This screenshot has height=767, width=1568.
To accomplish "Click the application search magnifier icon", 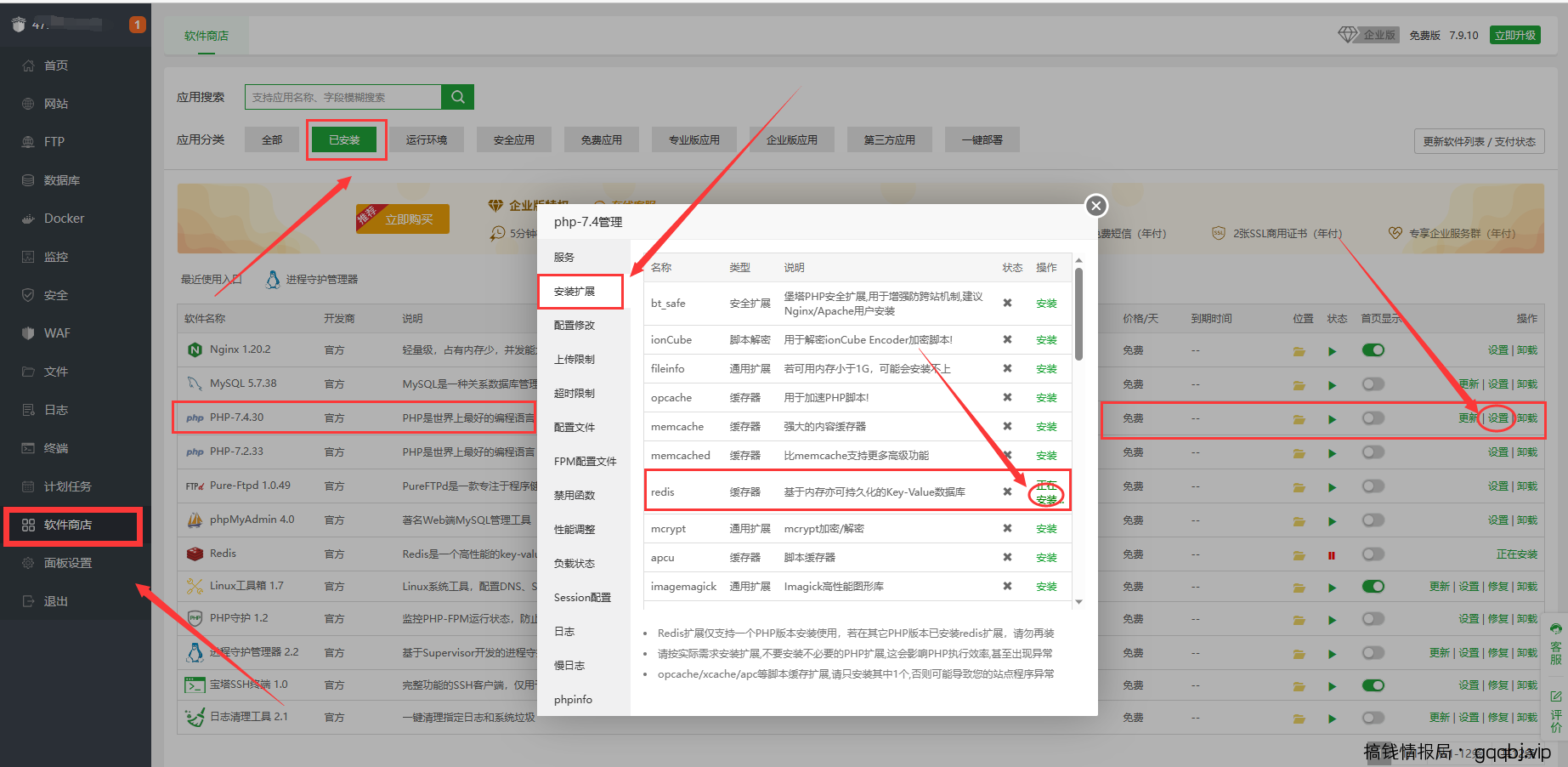I will click(457, 96).
